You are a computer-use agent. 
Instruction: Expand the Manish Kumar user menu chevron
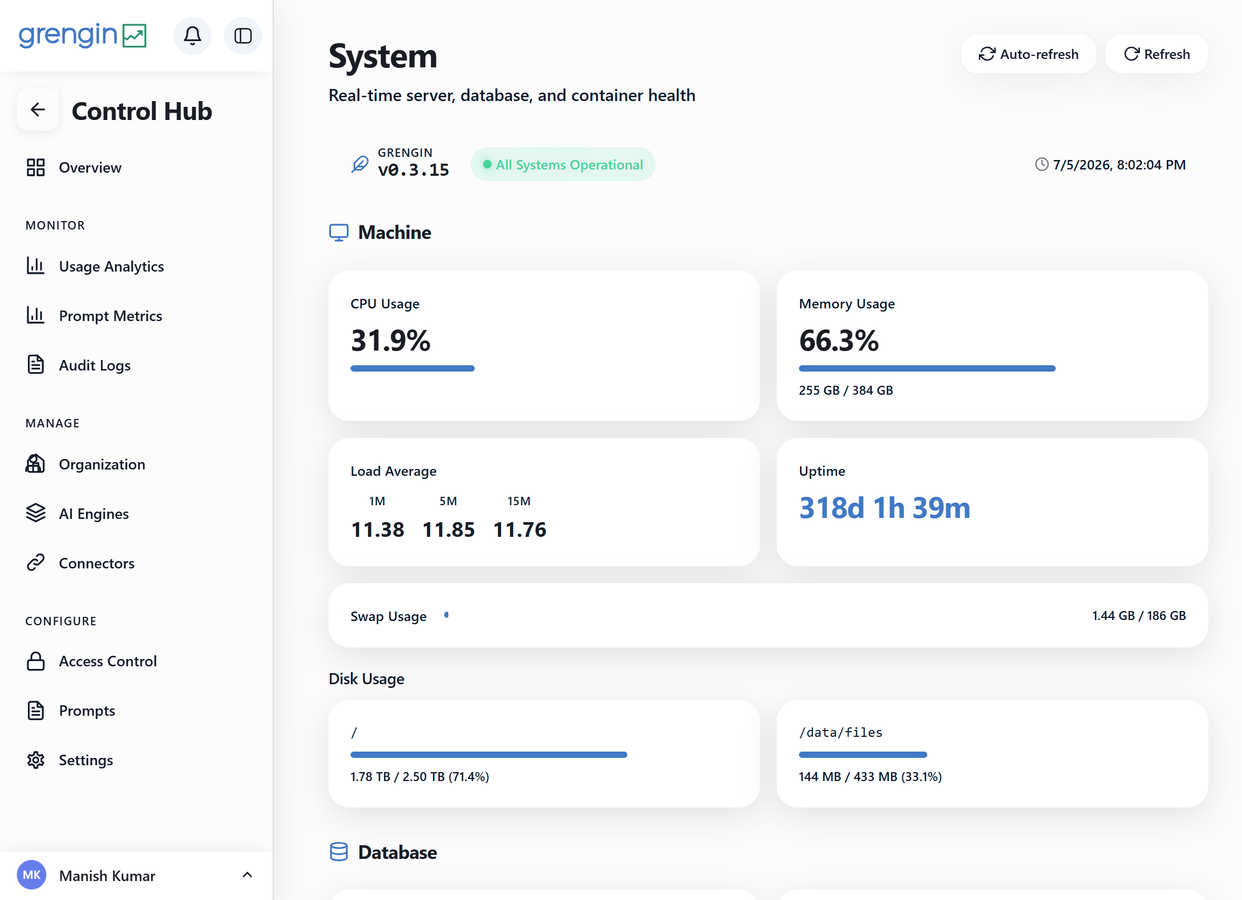pyautogui.click(x=247, y=875)
